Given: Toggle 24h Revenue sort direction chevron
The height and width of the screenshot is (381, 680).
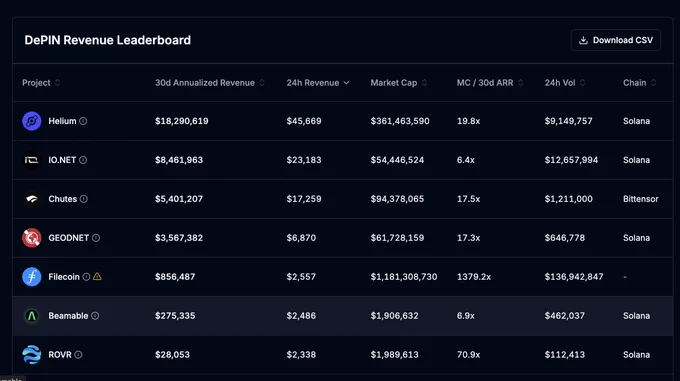Looking at the screenshot, I should pos(346,83).
